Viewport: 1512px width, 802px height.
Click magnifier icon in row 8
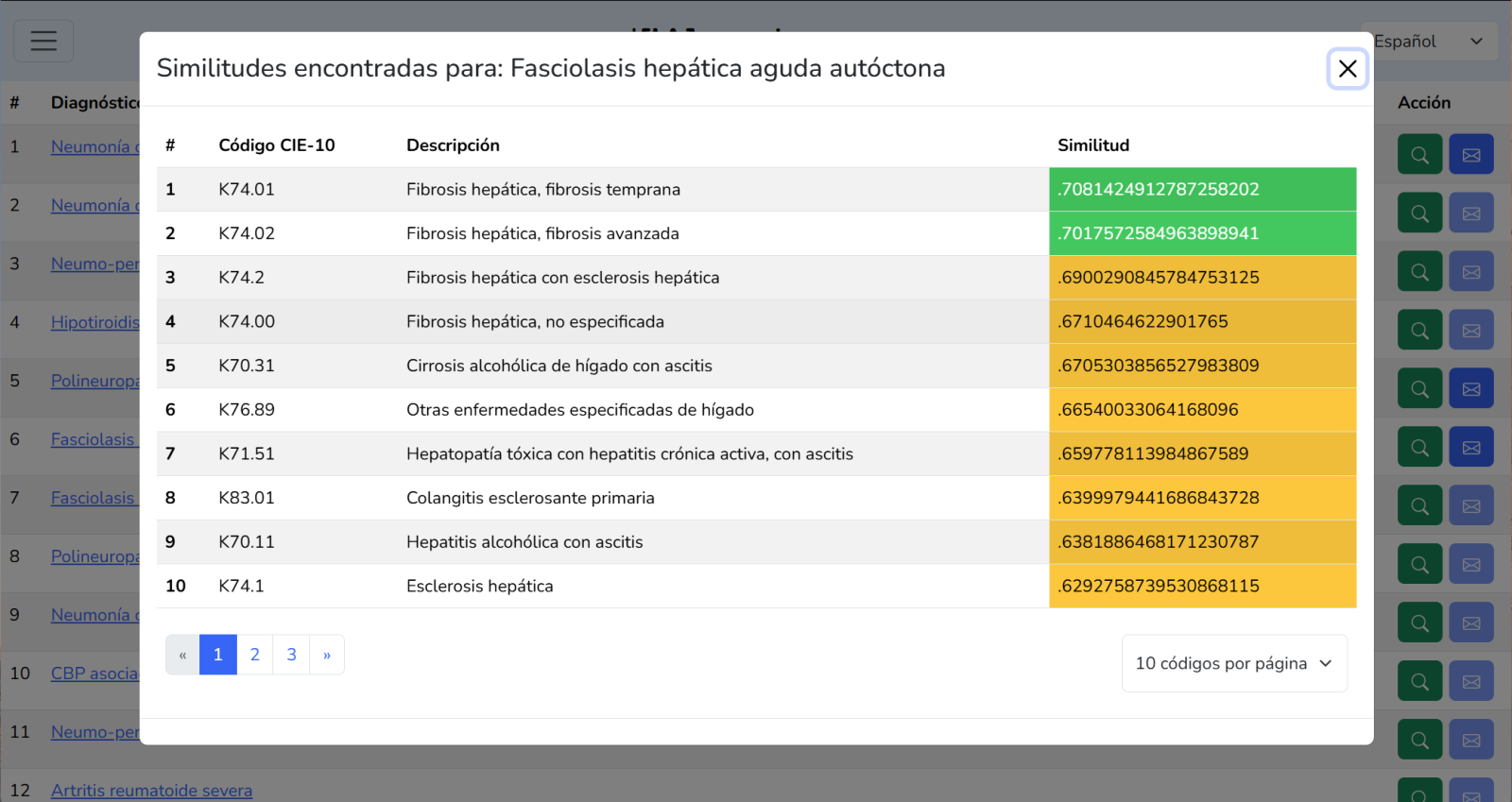coord(1419,565)
